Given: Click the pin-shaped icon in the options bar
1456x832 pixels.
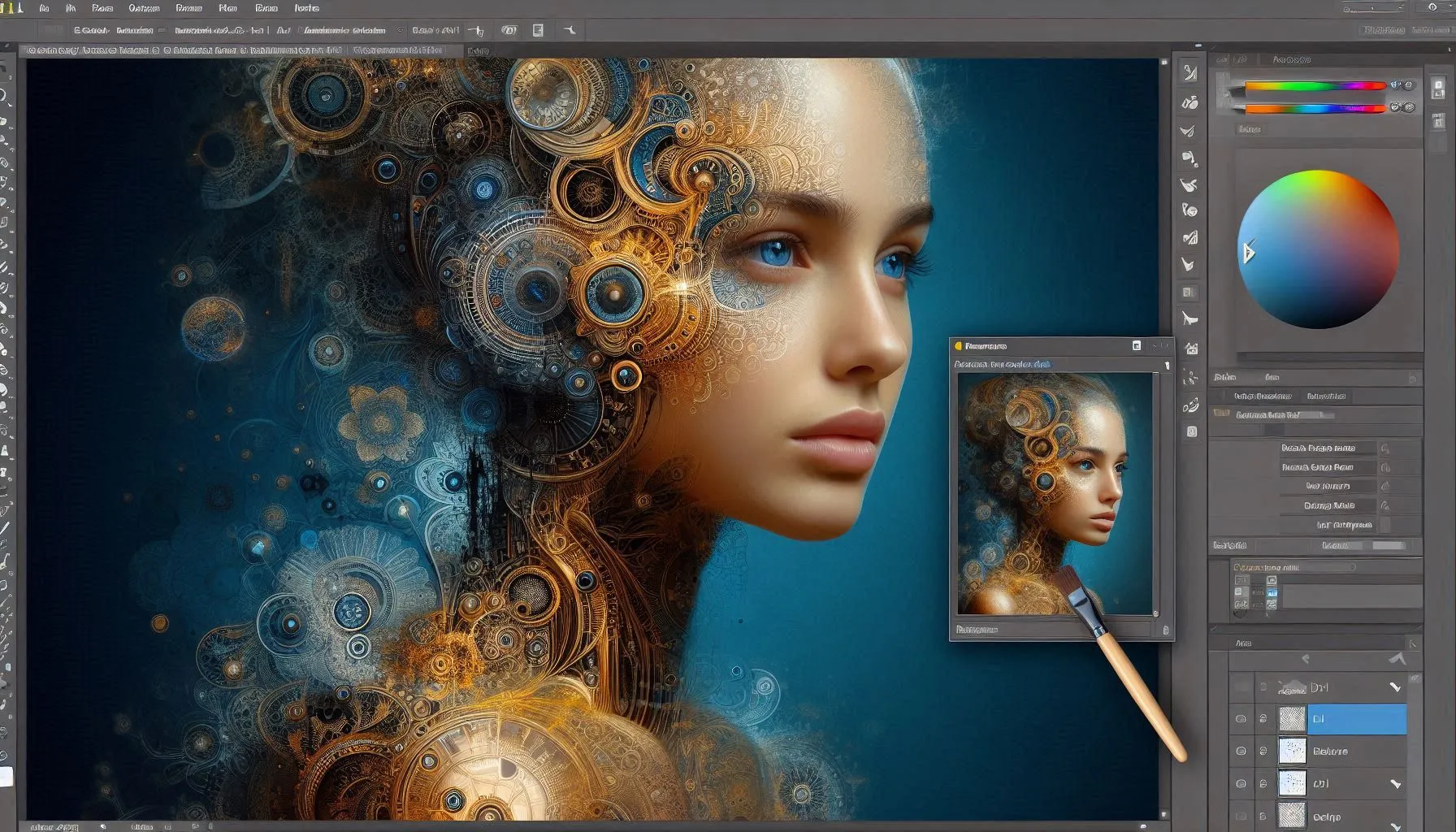Looking at the screenshot, I should point(477,31).
